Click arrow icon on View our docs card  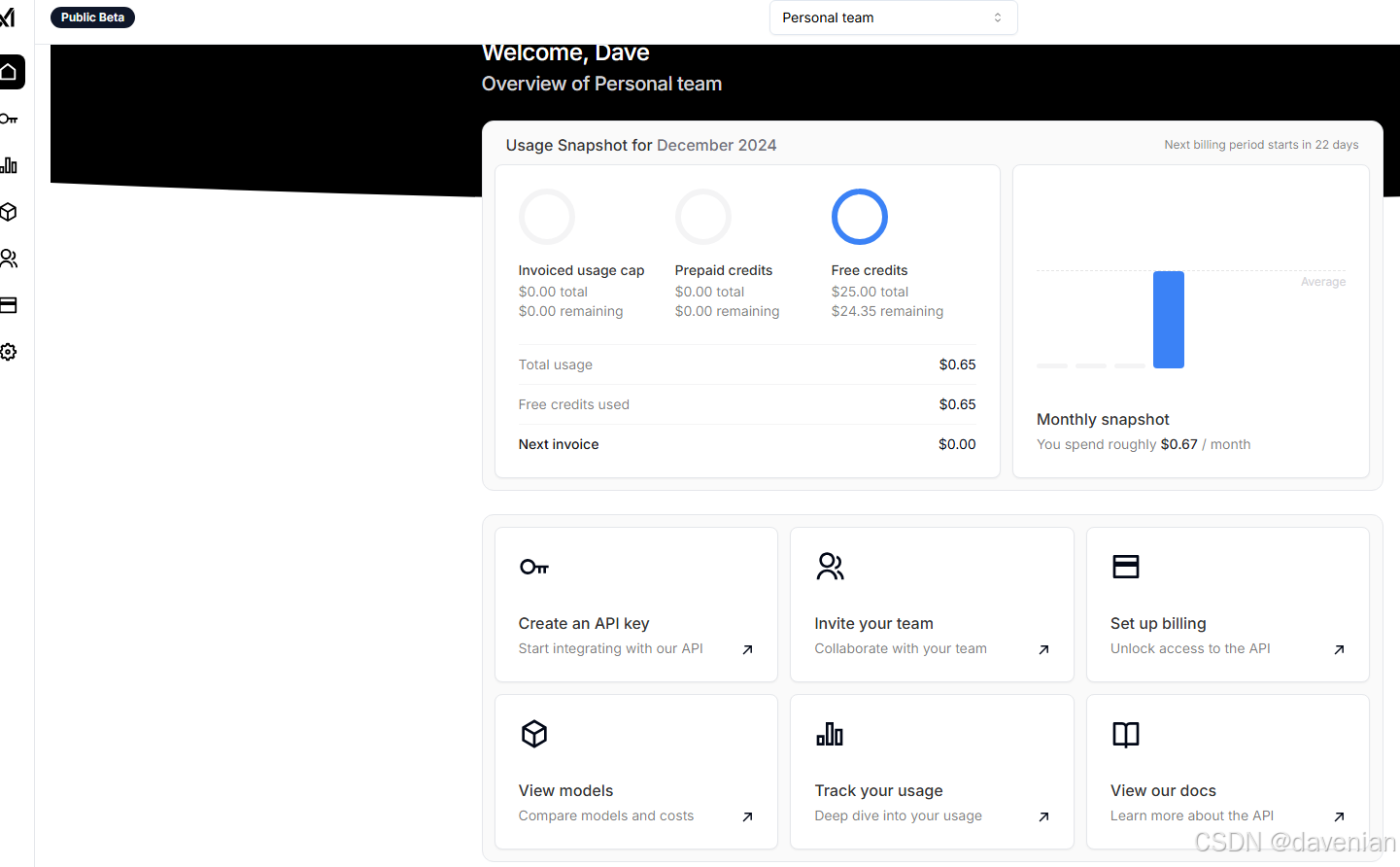click(x=1339, y=816)
